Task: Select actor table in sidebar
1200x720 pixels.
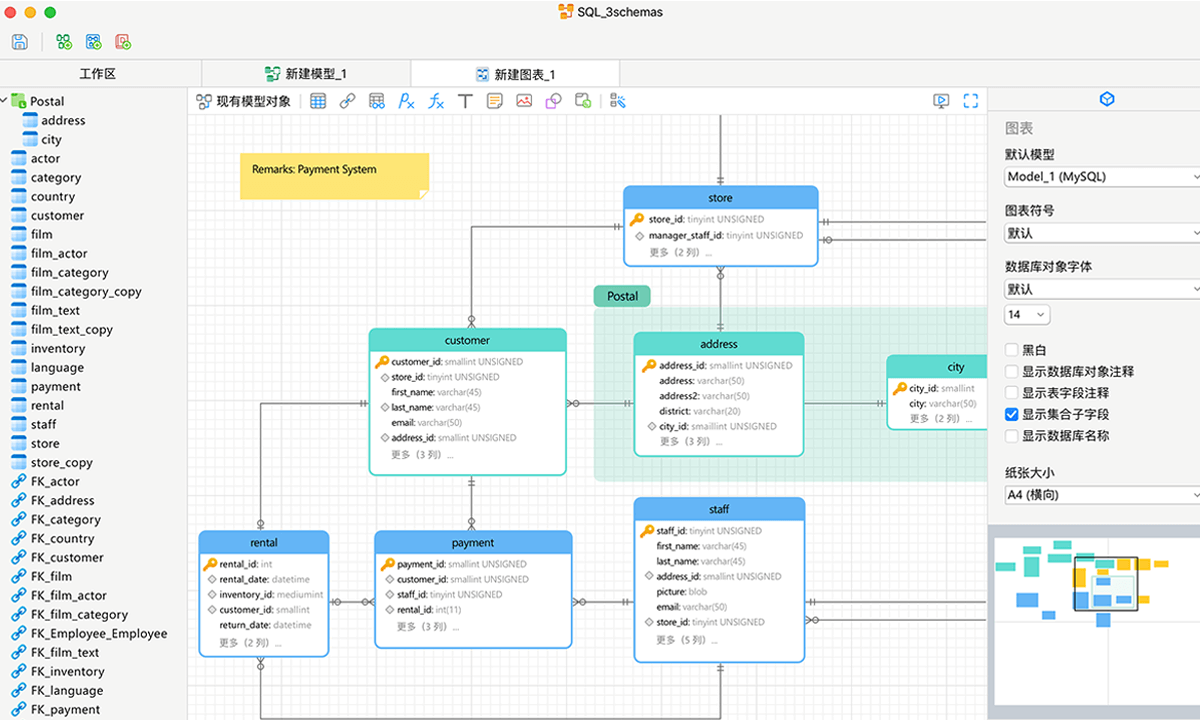Action: [x=45, y=158]
